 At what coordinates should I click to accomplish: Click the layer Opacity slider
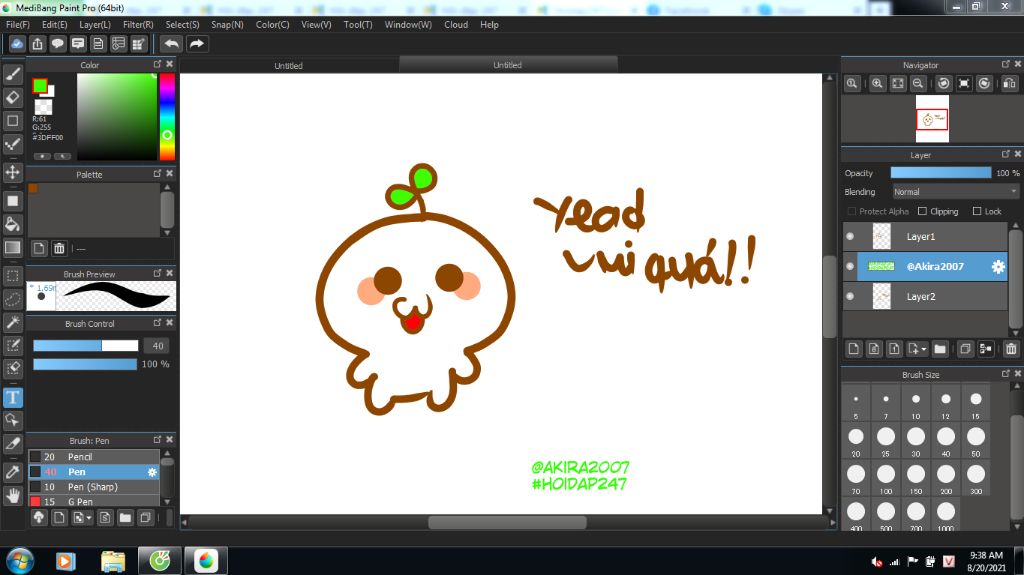tap(940, 172)
